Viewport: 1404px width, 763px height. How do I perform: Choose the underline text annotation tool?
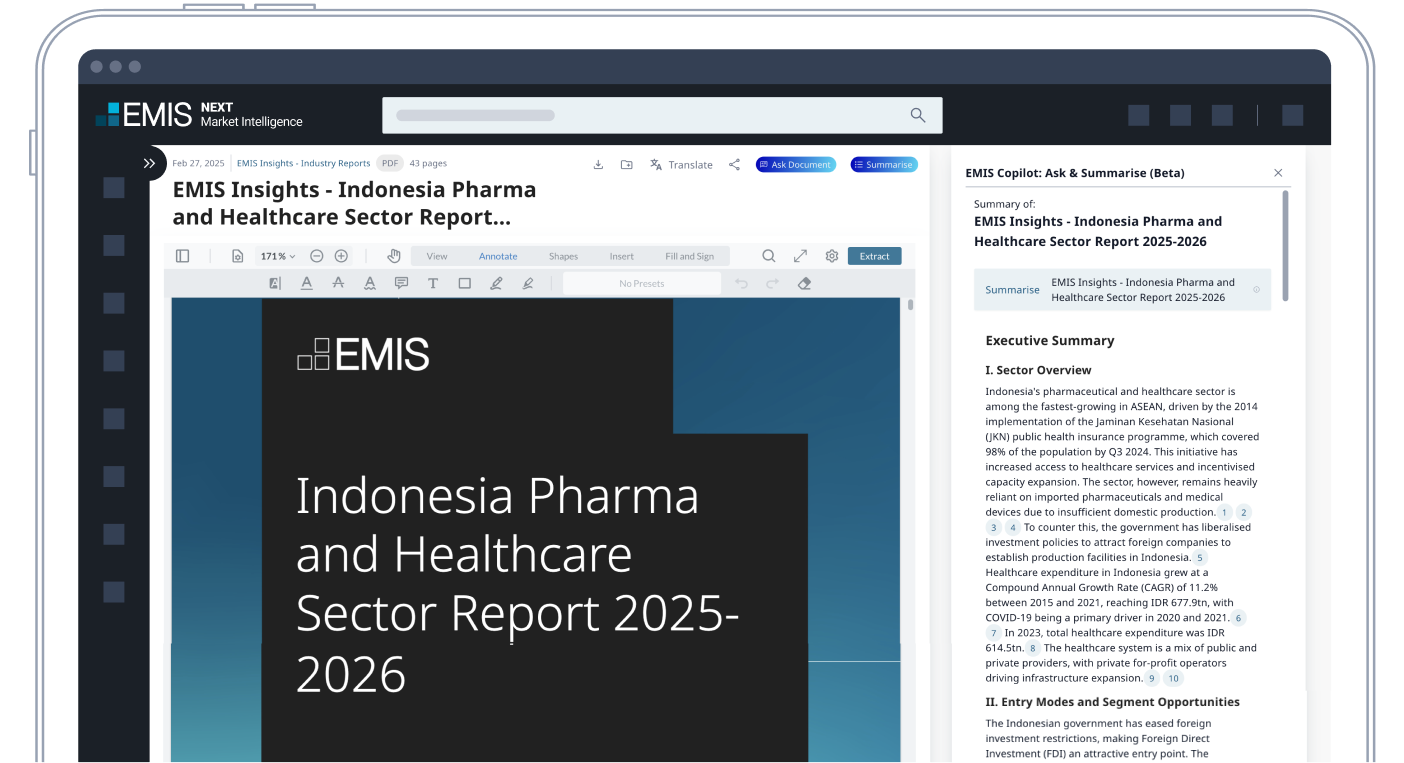[x=307, y=284]
